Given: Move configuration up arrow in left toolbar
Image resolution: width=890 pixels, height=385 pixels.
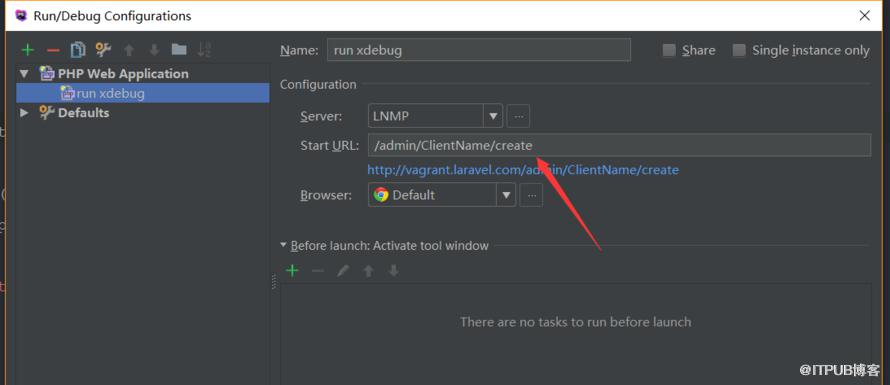Looking at the screenshot, I should (x=129, y=50).
